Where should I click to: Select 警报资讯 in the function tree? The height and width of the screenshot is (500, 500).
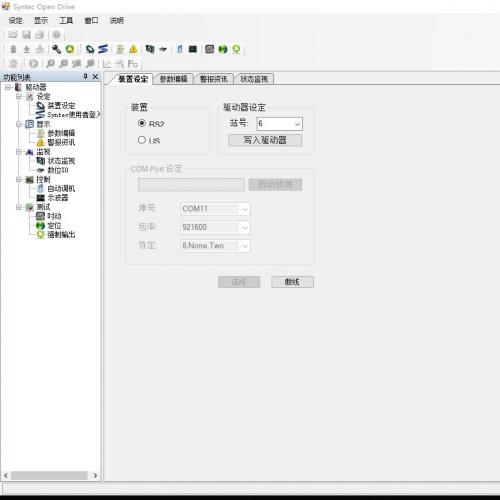pos(61,142)
